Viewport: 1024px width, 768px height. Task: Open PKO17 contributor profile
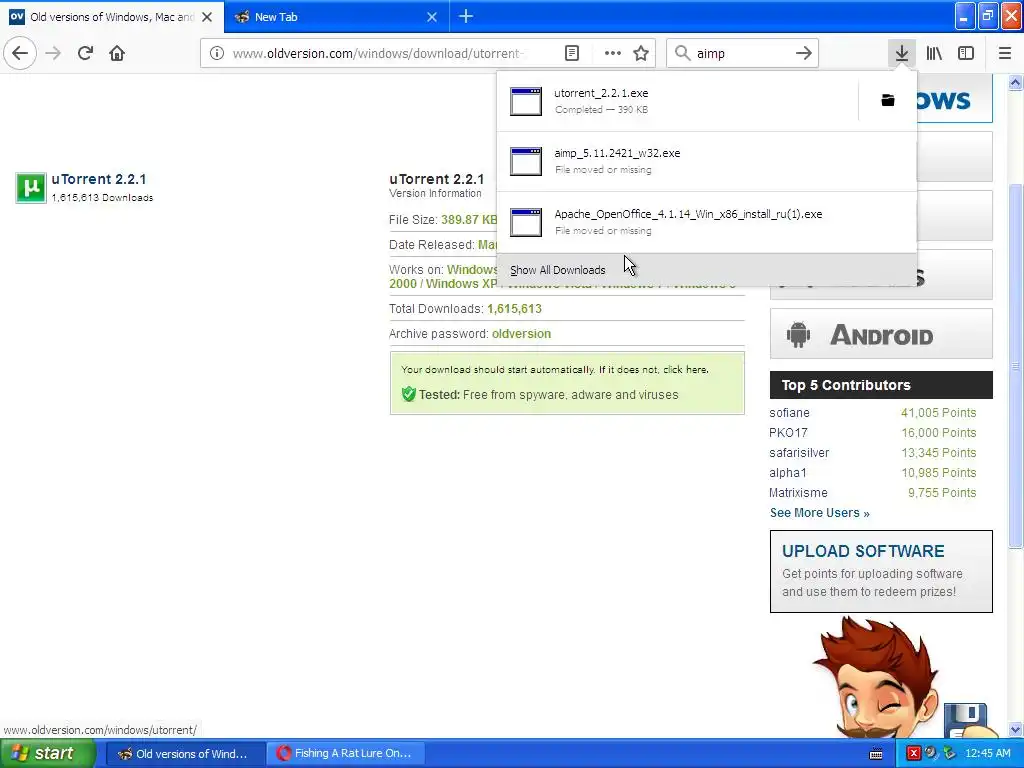pos(788,432)
